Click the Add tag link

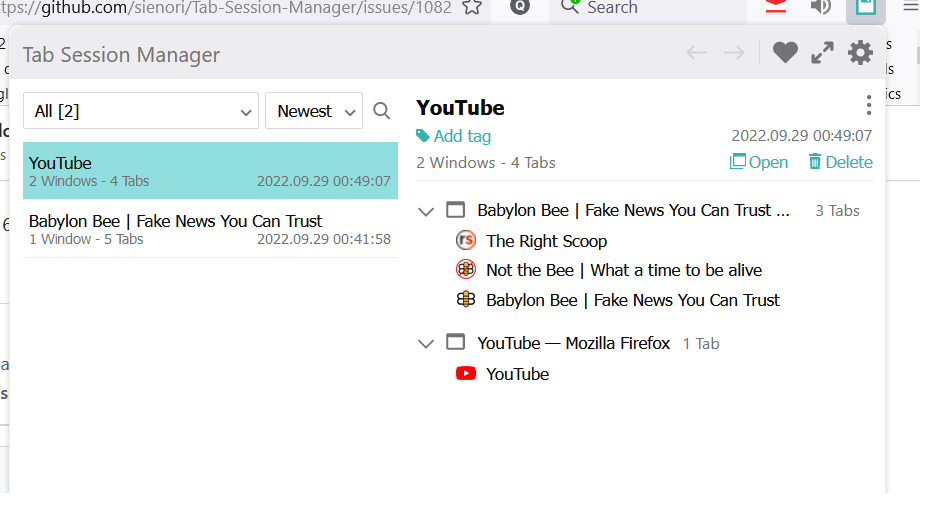tap(462, 136)
